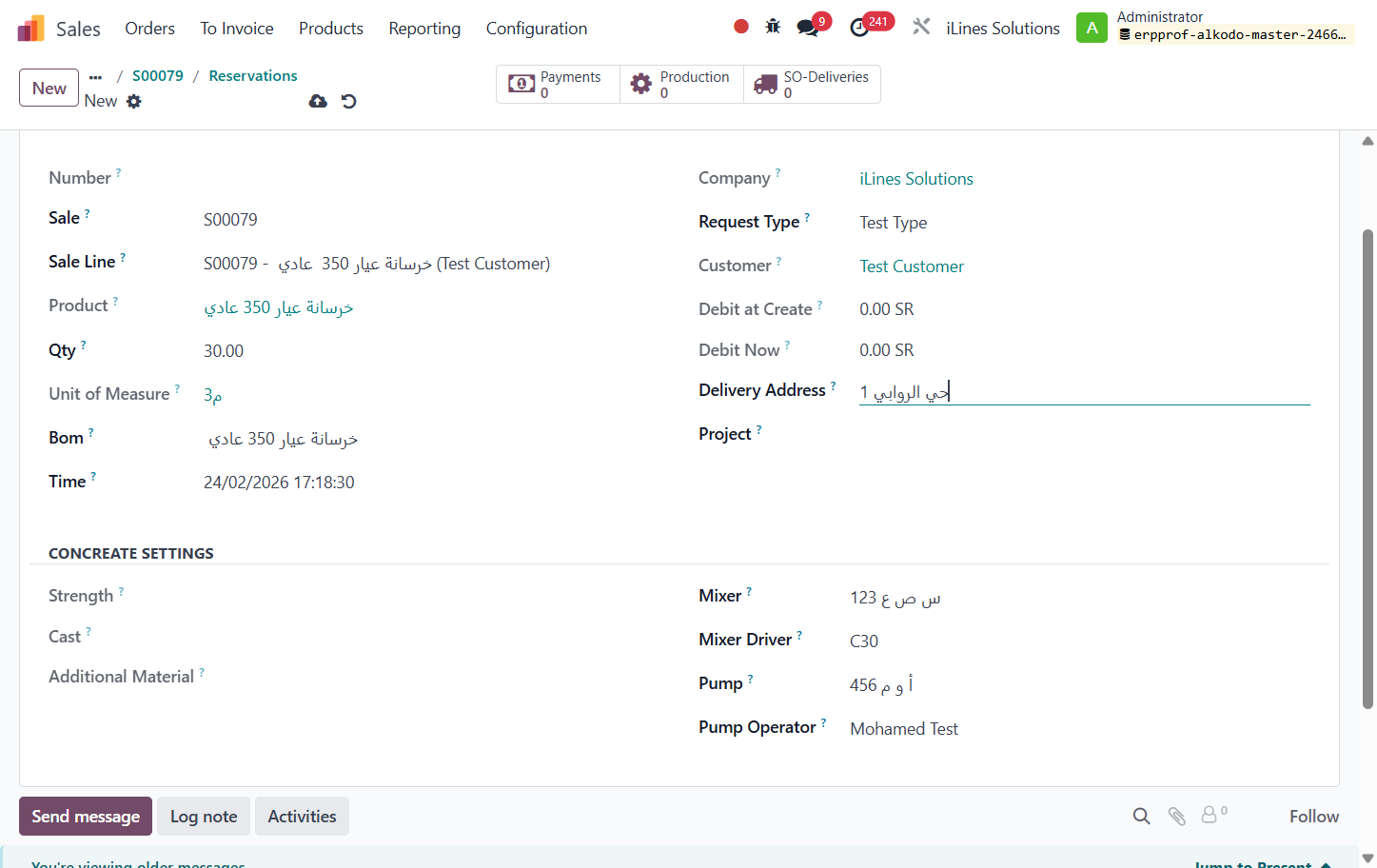Viewport: 1377px width, 868px height.
Task: Open the To Invoice menu
Action: [237, 29]
